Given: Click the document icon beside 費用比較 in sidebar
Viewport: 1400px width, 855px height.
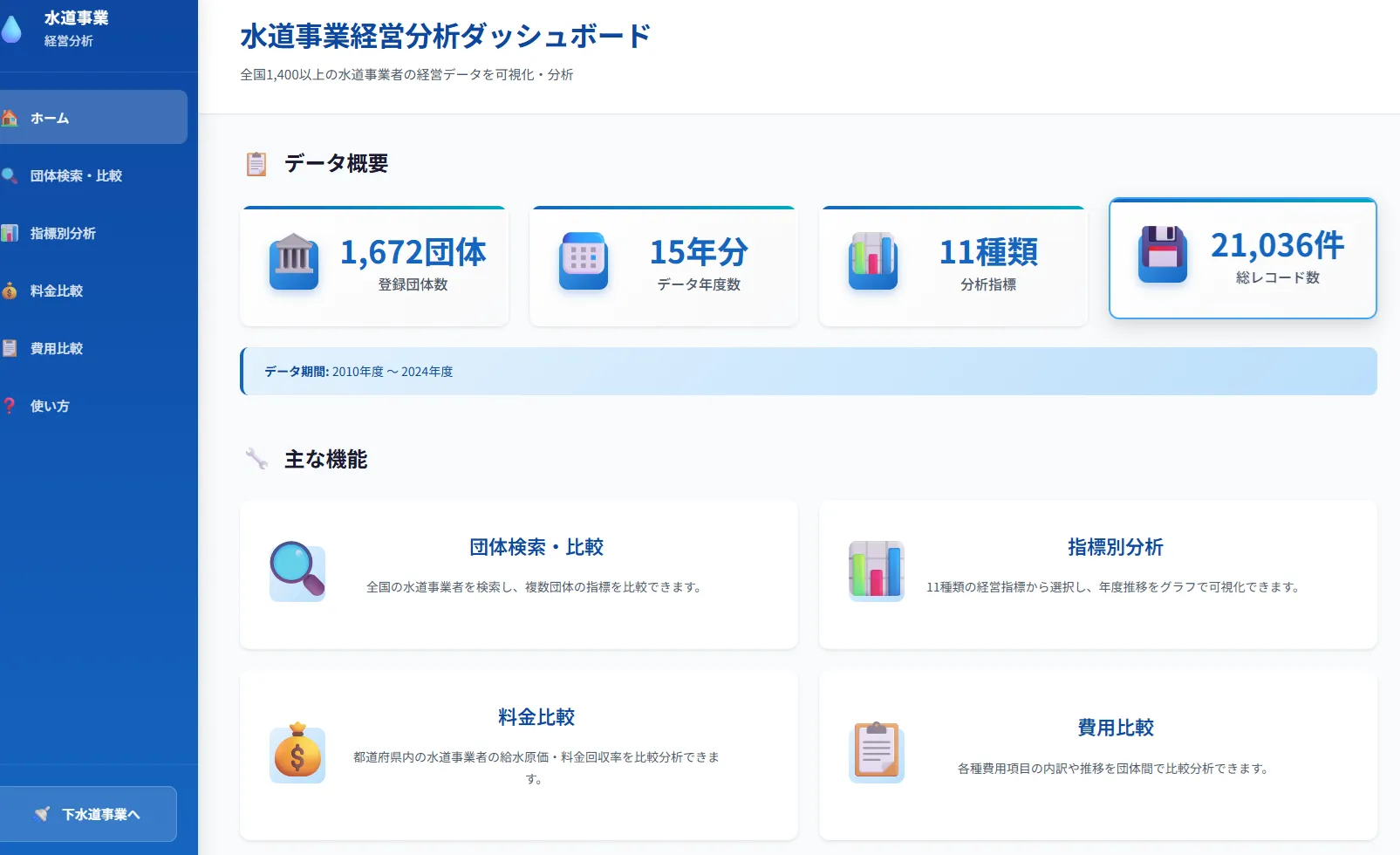Looking at the screenshot, I should tap(10, 348).
